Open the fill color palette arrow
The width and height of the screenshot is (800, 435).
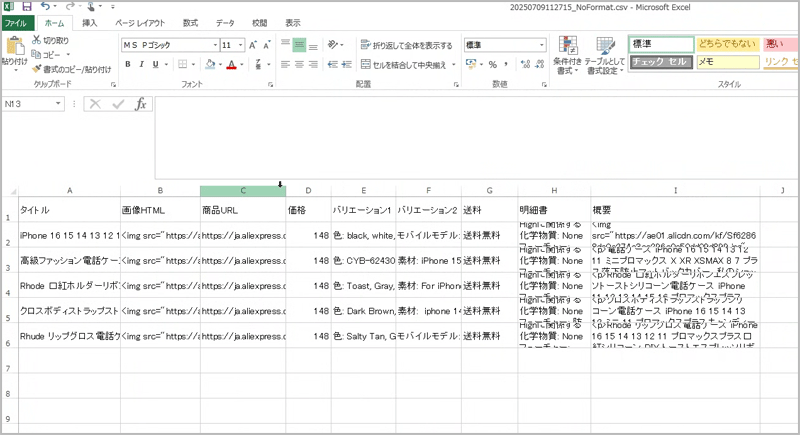tap(220, 65)
